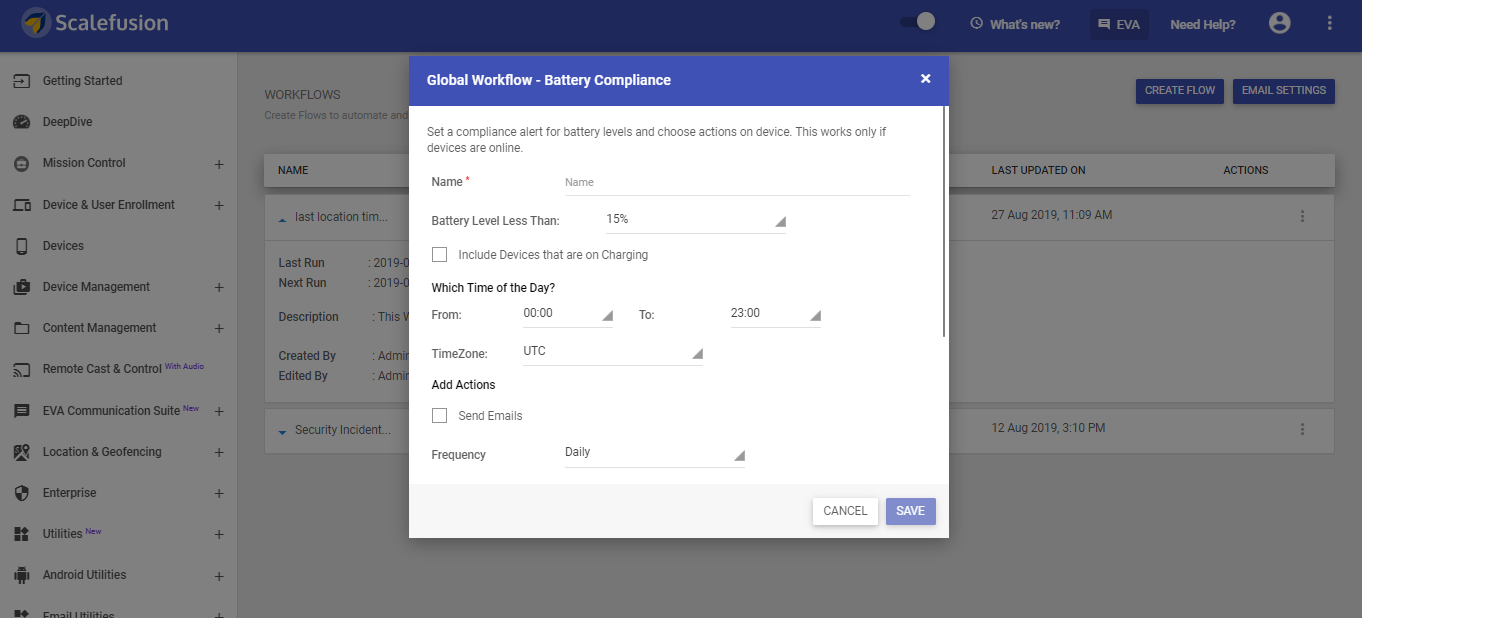
Task: Click the Name column header
Action: pyautogui.click(x=293, y=170)
